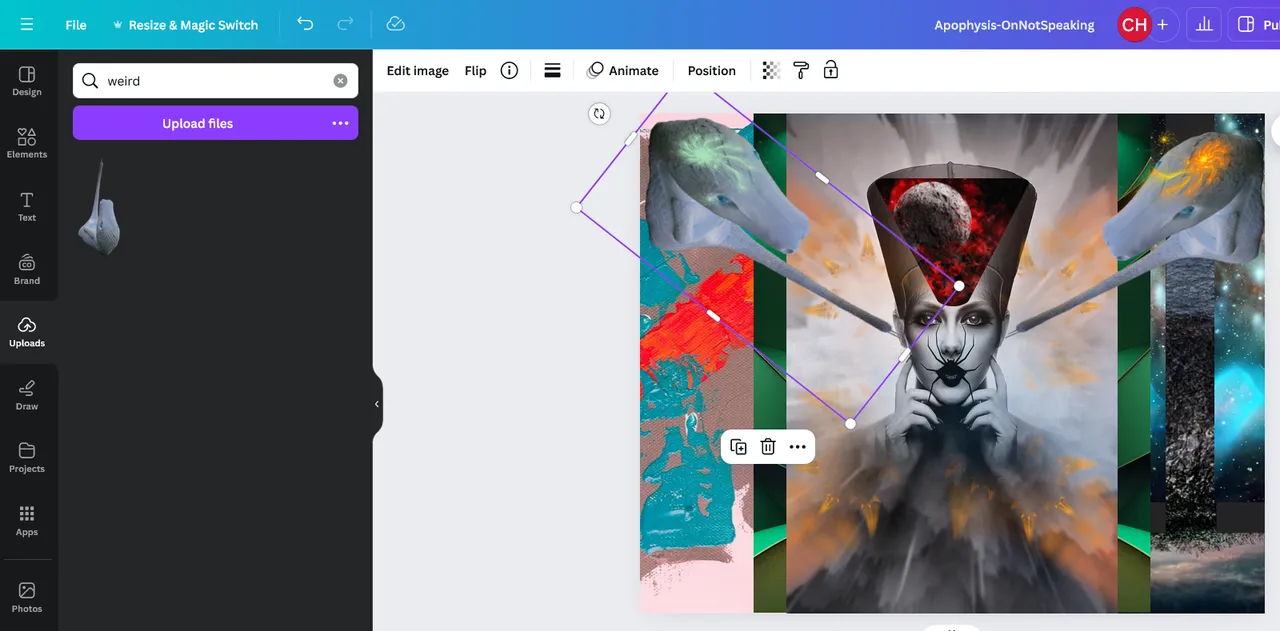Screen dimensions: 1280x631
Task: Open the Apps sidebar tab
Action: tap(27, 520)
